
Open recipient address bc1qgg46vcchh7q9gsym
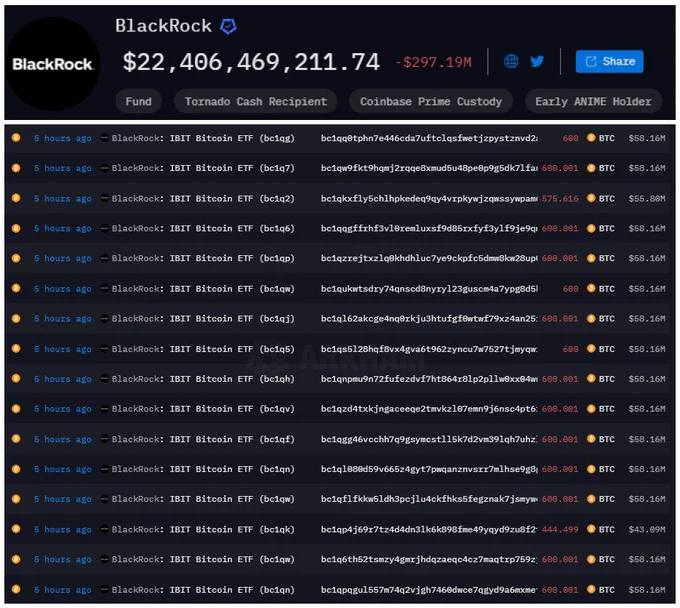click(429, 439)
